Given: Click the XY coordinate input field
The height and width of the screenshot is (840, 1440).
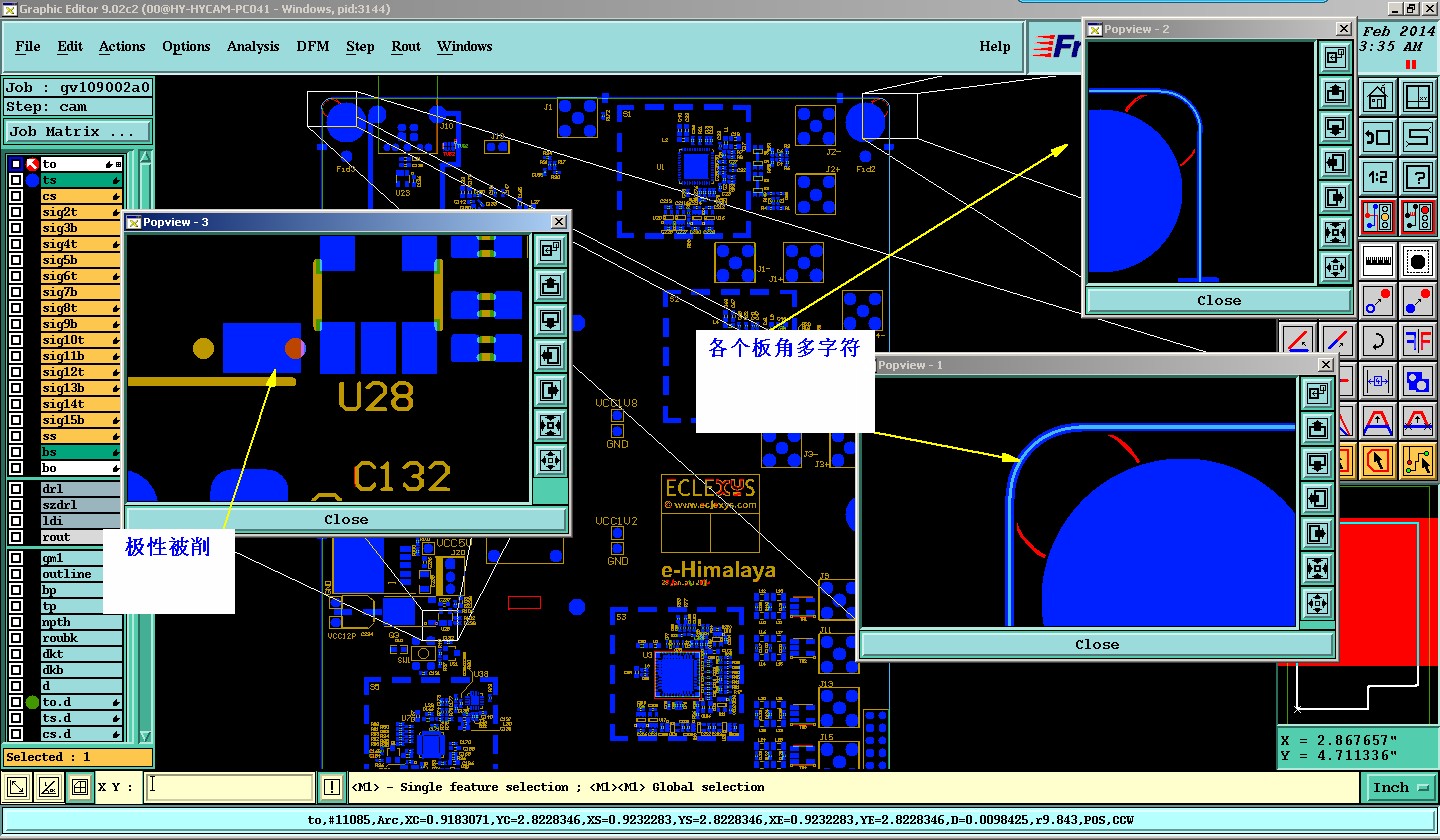Looking at the screenshot, I should pyautogui.click(x=230, y=787).
